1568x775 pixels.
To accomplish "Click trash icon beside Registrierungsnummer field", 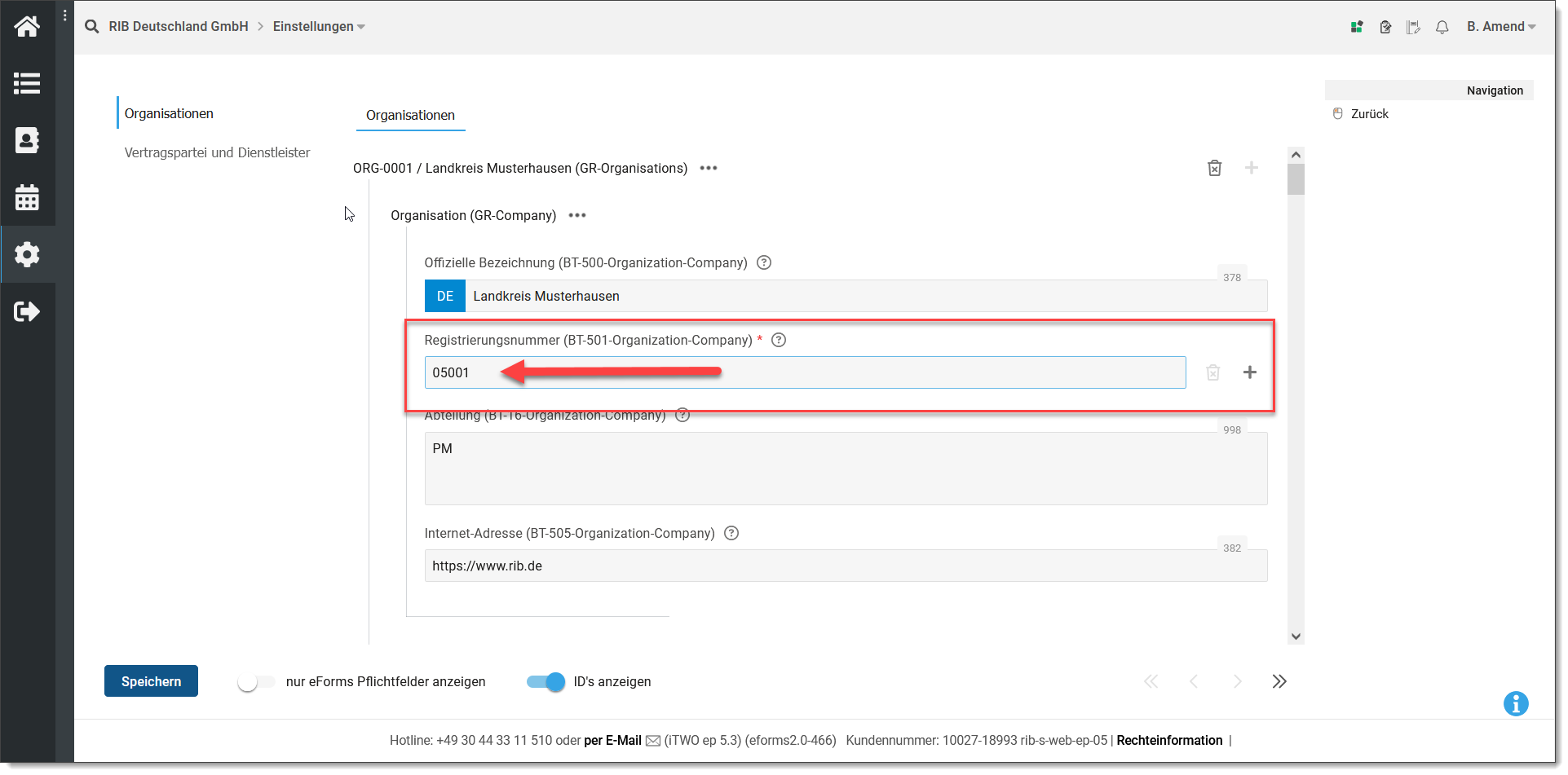I will pos(1213,372).
